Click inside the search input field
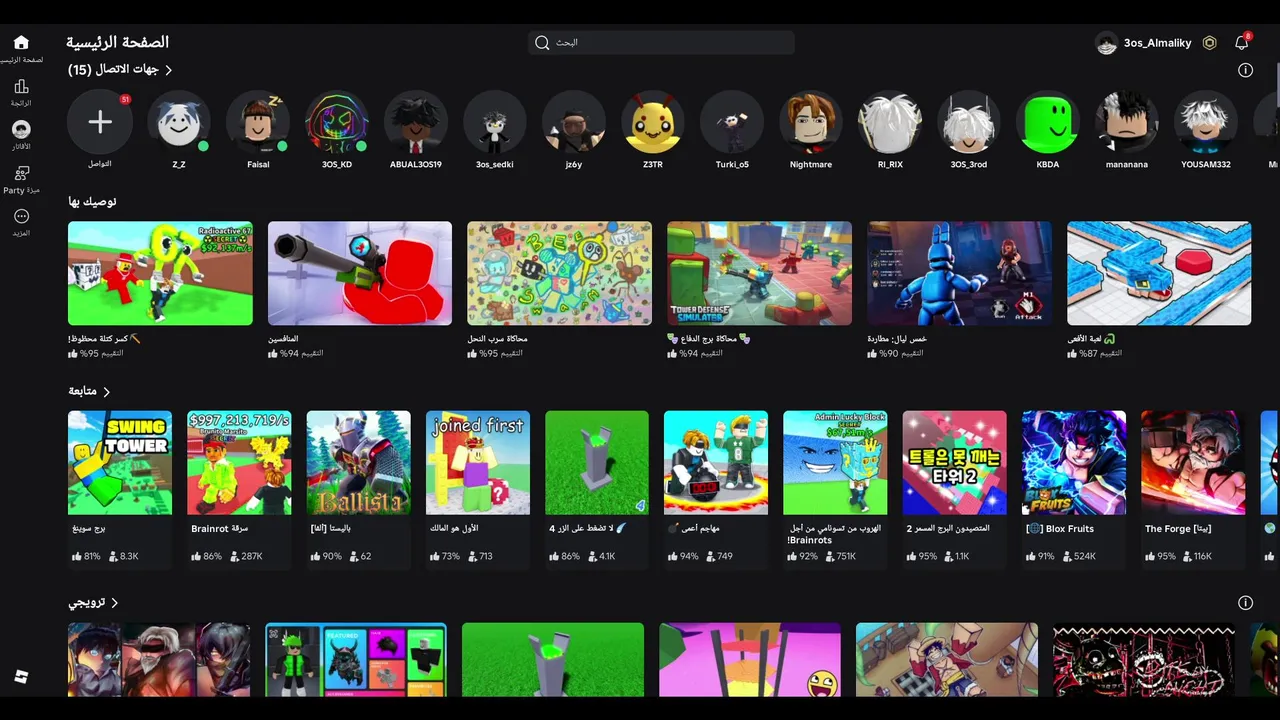Image resolution: width=1280 pixels, height=720 pixels. (662, 43)
